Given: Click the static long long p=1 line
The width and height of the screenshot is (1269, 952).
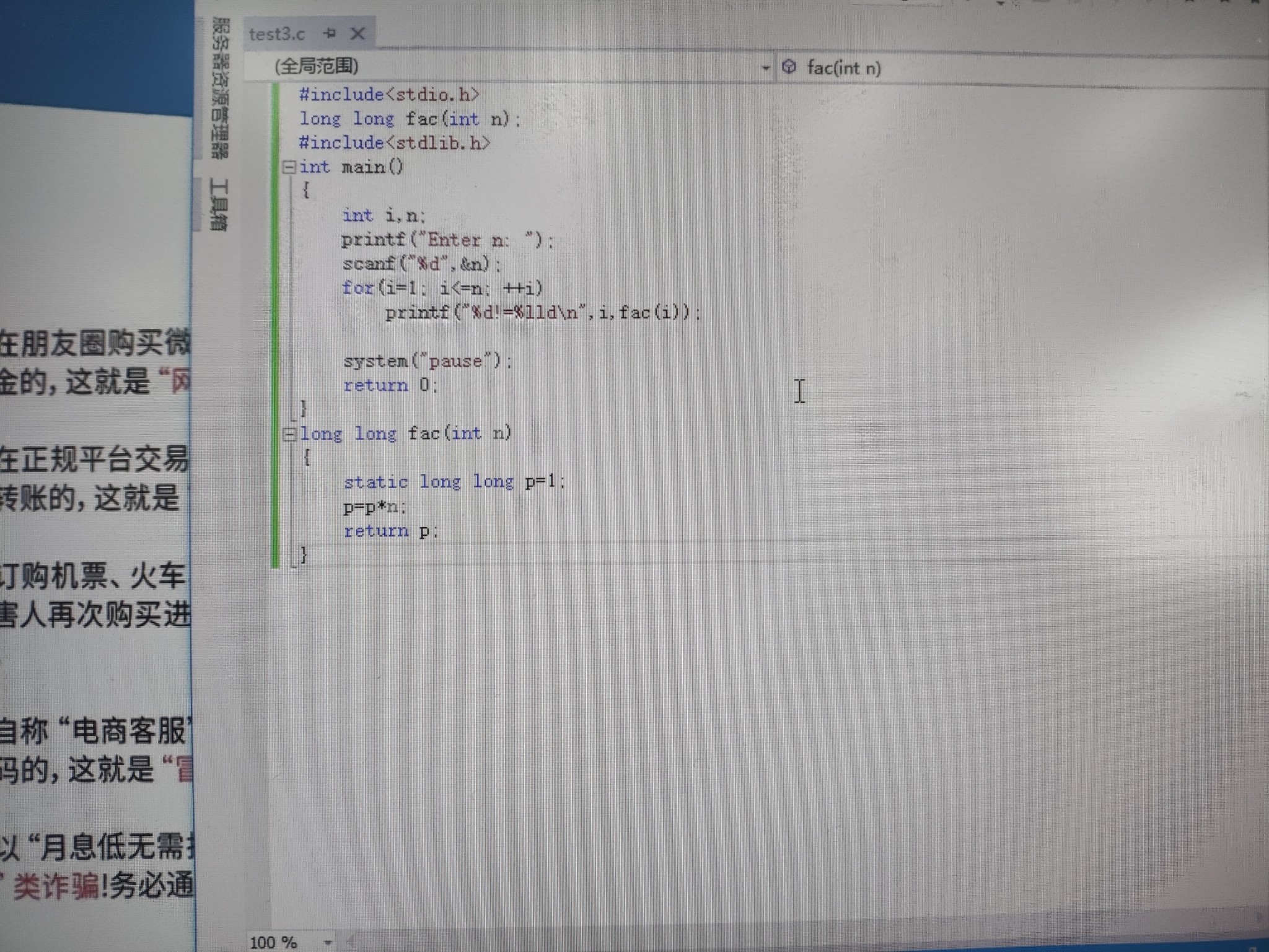Looking at the screenshot, I should 454,482.
